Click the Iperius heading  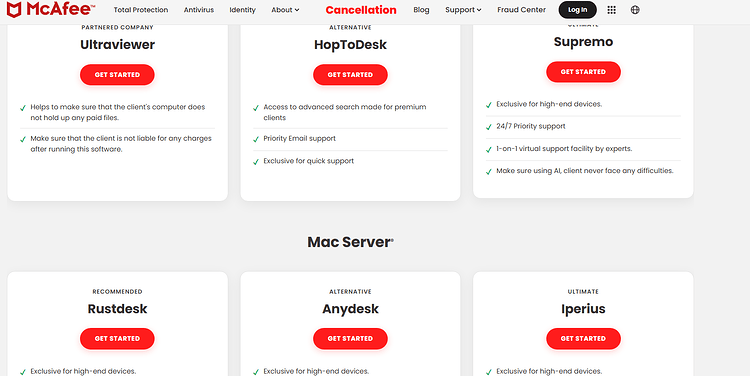(x=583, y=309)
